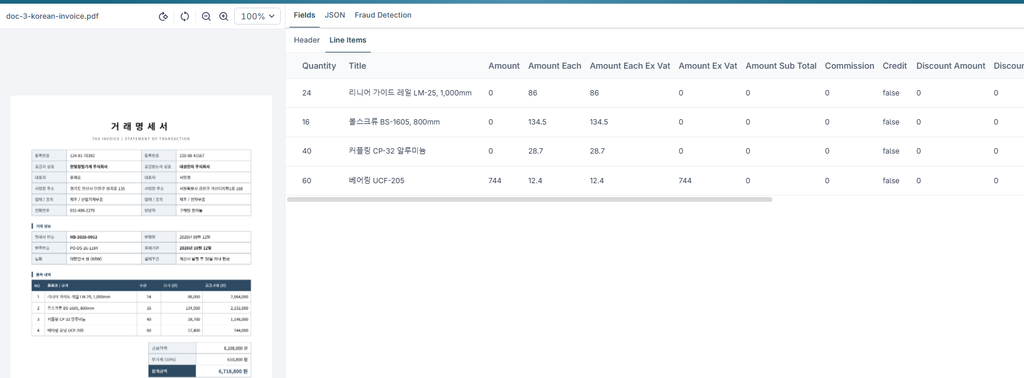
Task: Select the quantity cell showing 60
Action: click(x=307, y=181)
